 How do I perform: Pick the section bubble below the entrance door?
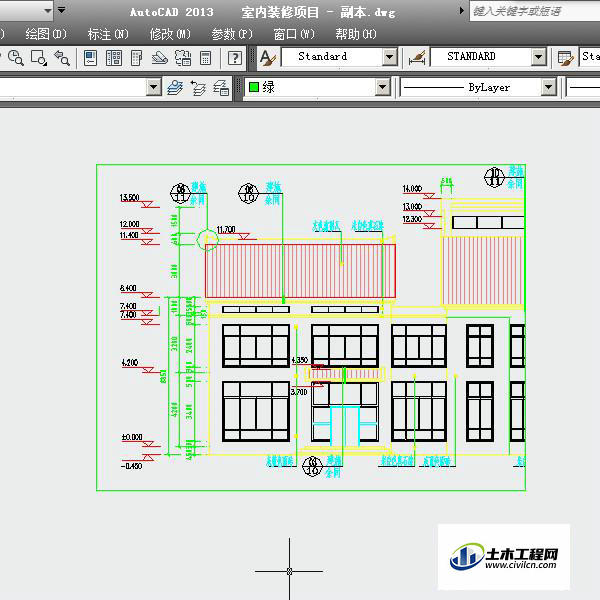pyautogui.click(x=312, y=466)
